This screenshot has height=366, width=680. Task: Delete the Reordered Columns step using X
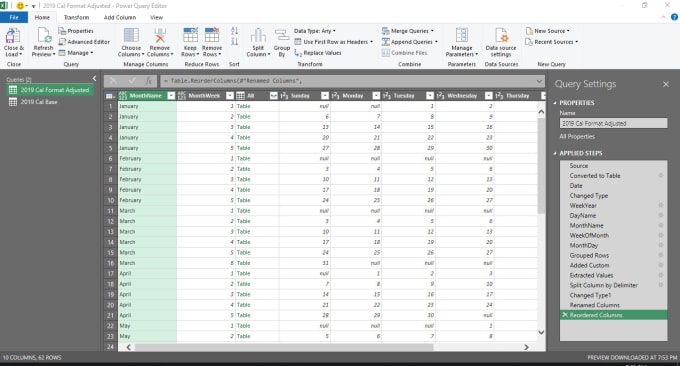pos(565,315)
